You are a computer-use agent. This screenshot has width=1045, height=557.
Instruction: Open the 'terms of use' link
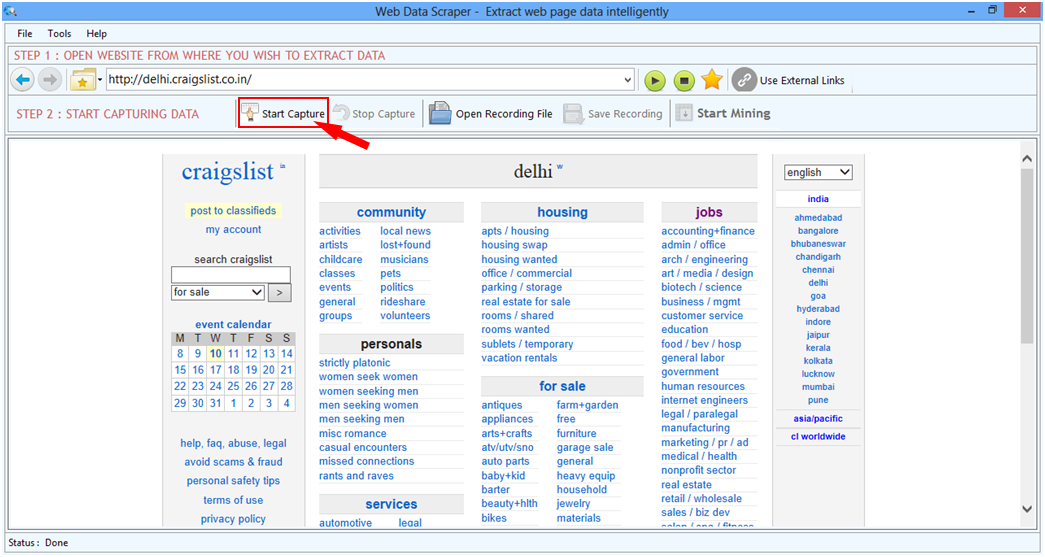[x=233, y=500]
